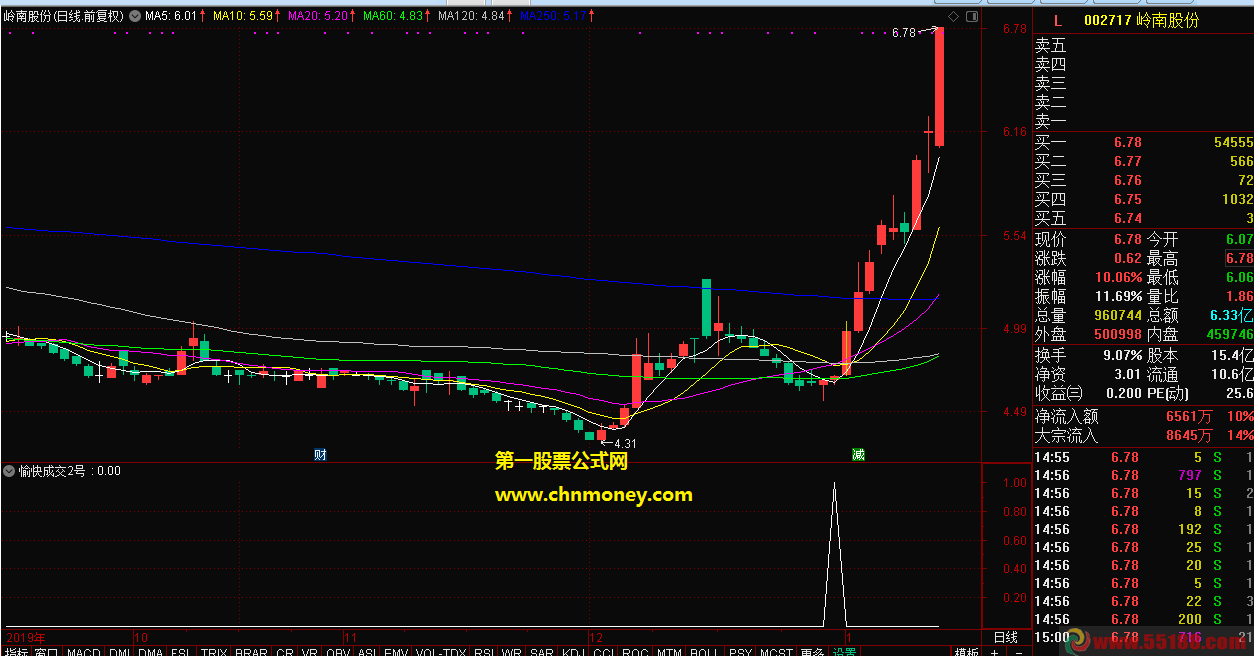
Task: Click the 卖五 ask row label
Action: pos(1050,45)
